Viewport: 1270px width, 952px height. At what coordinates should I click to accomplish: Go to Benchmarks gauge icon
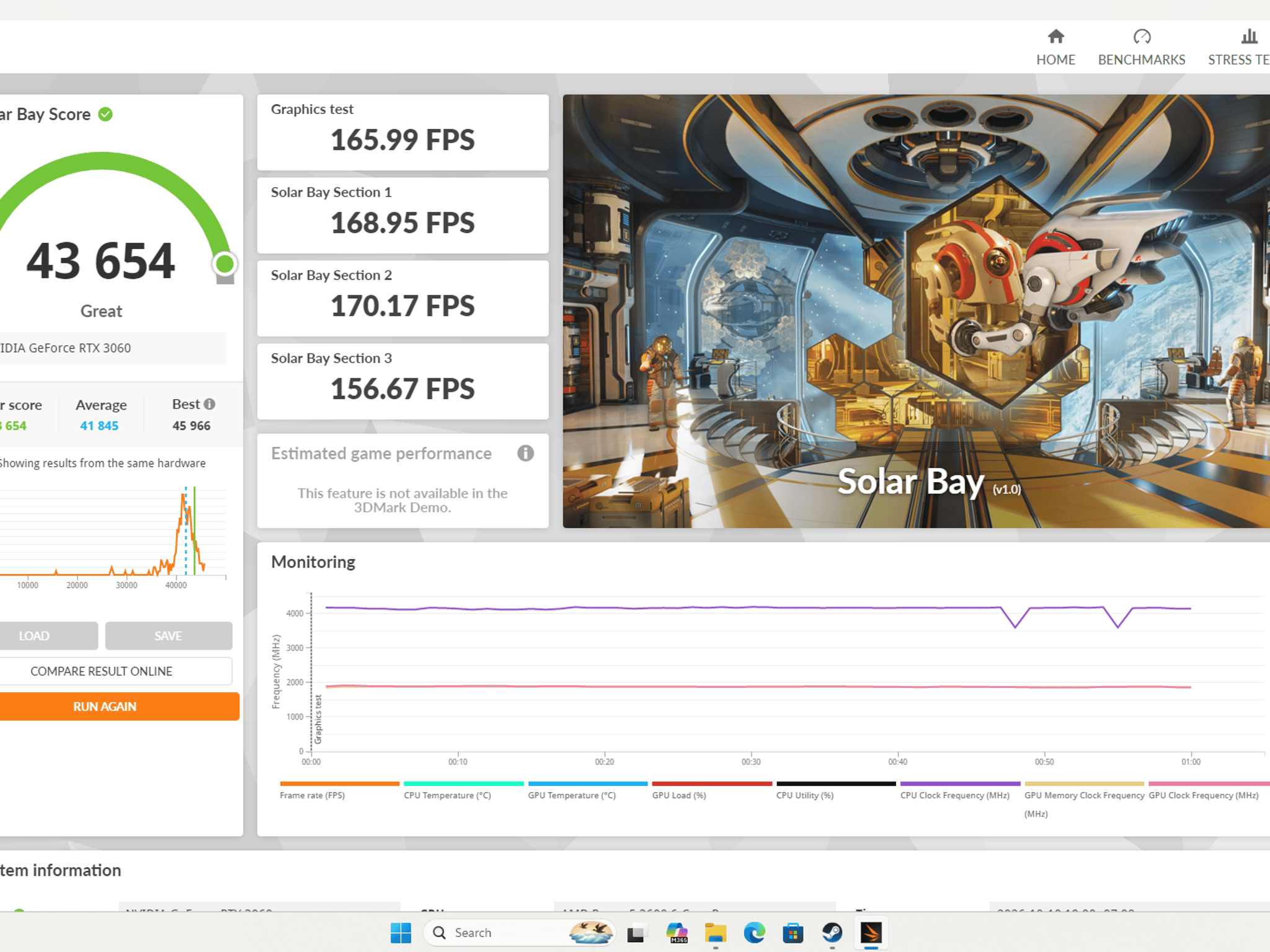tap(1142, 37)
